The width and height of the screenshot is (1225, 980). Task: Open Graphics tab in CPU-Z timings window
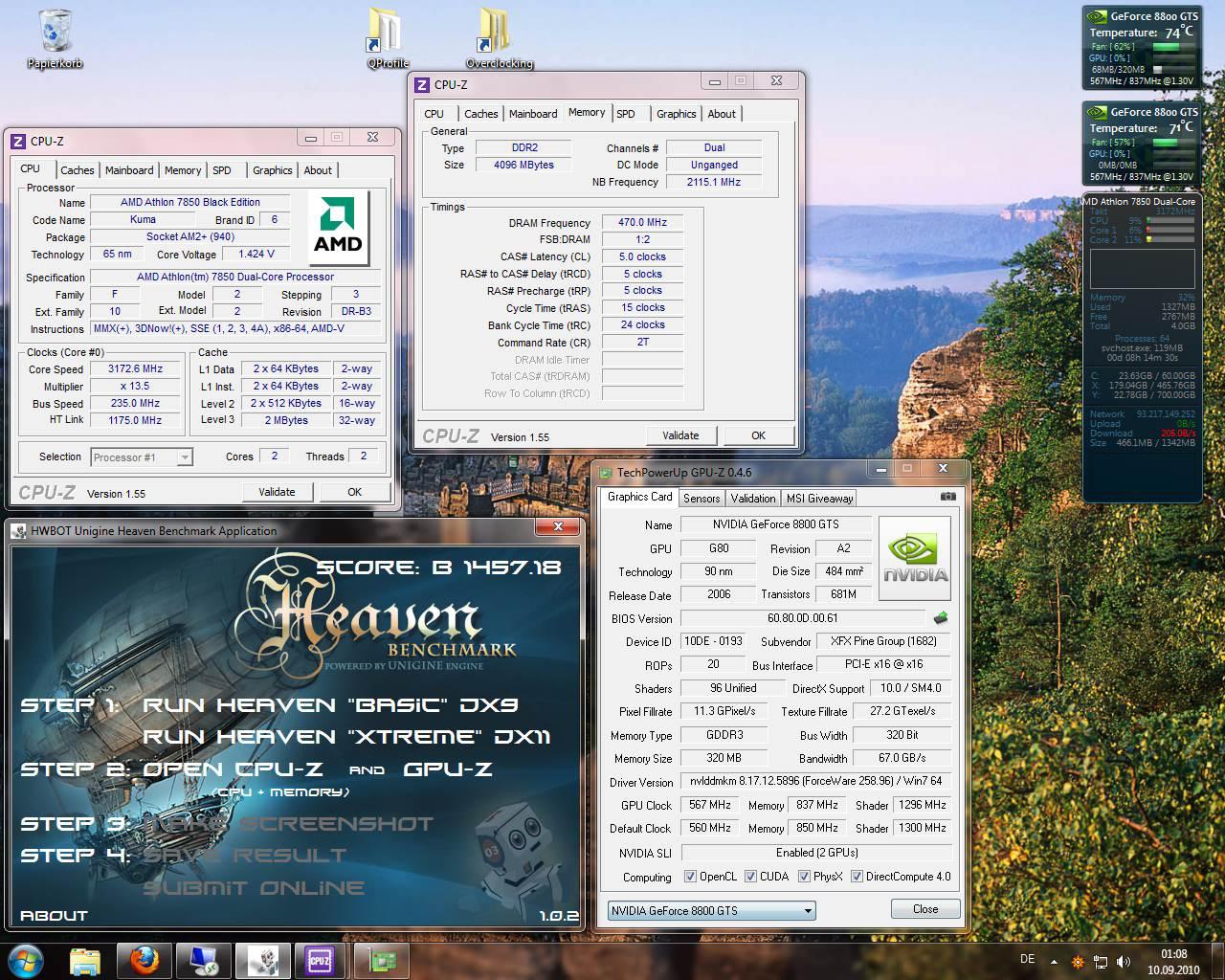click(x=677, y=114)
